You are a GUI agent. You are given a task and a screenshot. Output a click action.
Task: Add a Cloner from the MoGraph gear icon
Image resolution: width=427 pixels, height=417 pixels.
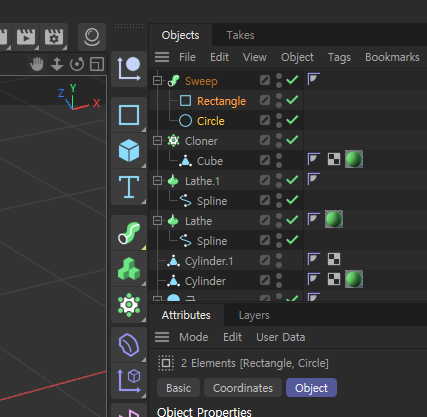(x=129, y=305)
